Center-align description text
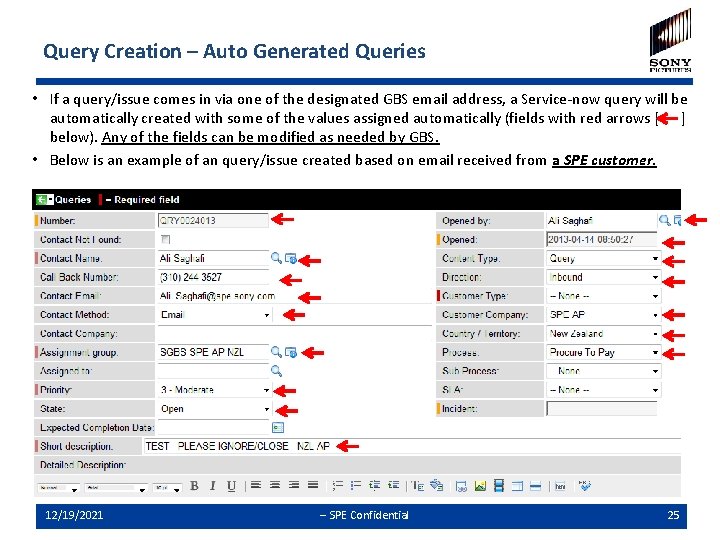This screenshot has width=720, height=540. (275, 485)
